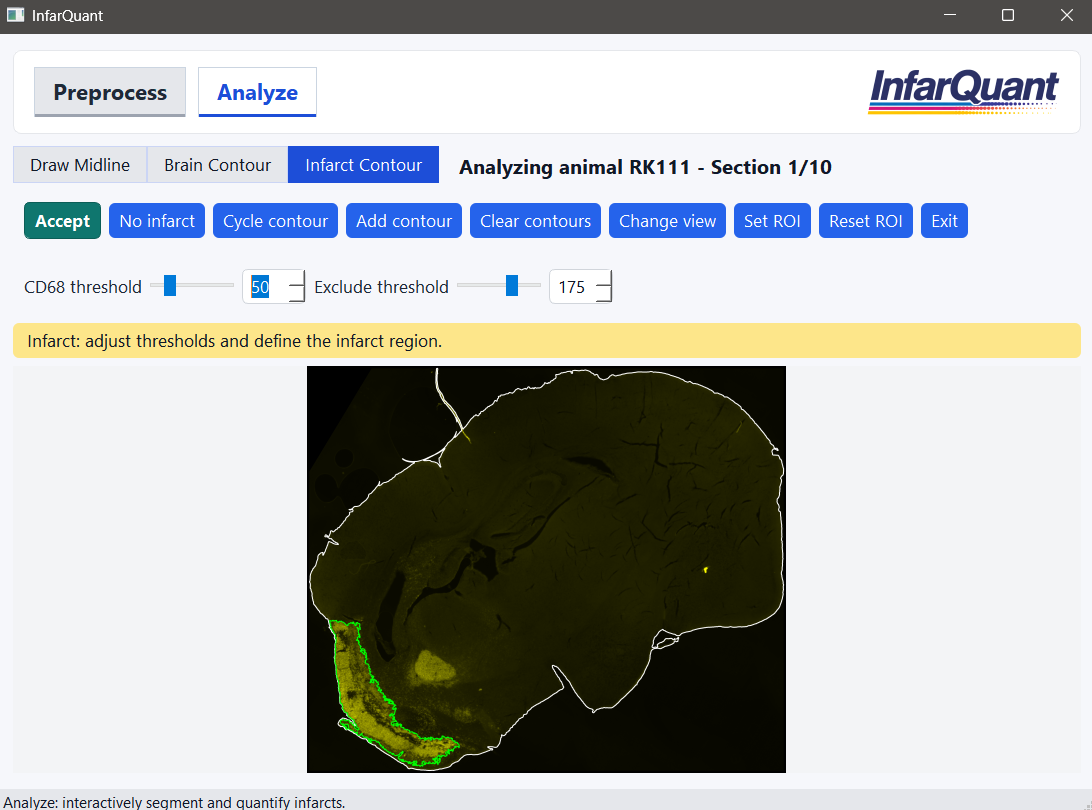Image resolution: width=1092 pixels, height=810 pixels.
Task: Set the ROI
Action: pyautogui.click(x=772, y=220)
